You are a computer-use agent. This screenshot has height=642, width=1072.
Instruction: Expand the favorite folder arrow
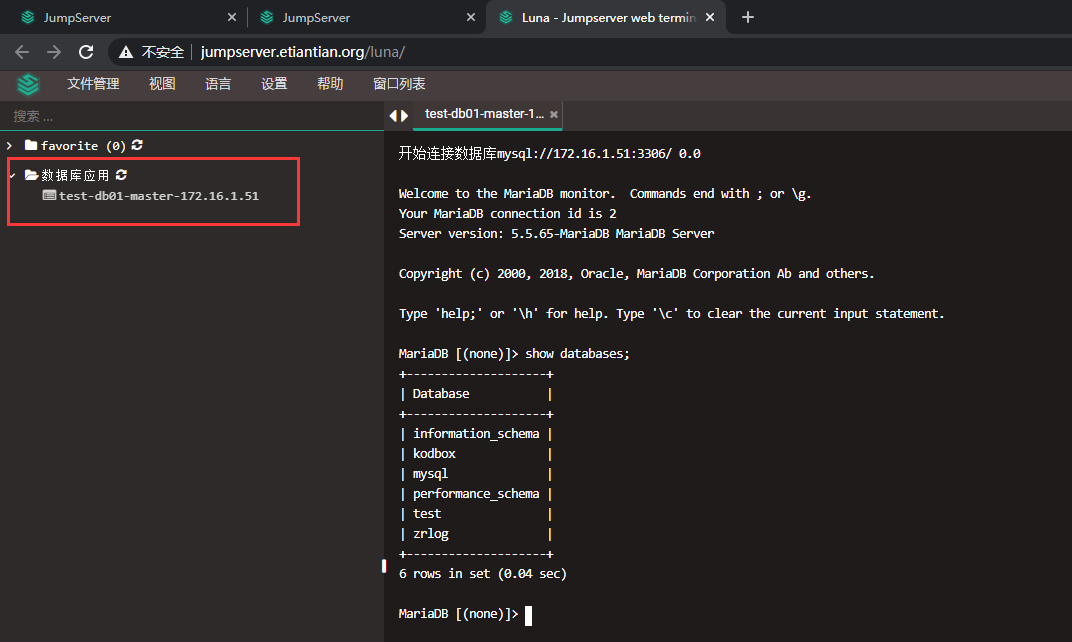click(x=10, y=146)
